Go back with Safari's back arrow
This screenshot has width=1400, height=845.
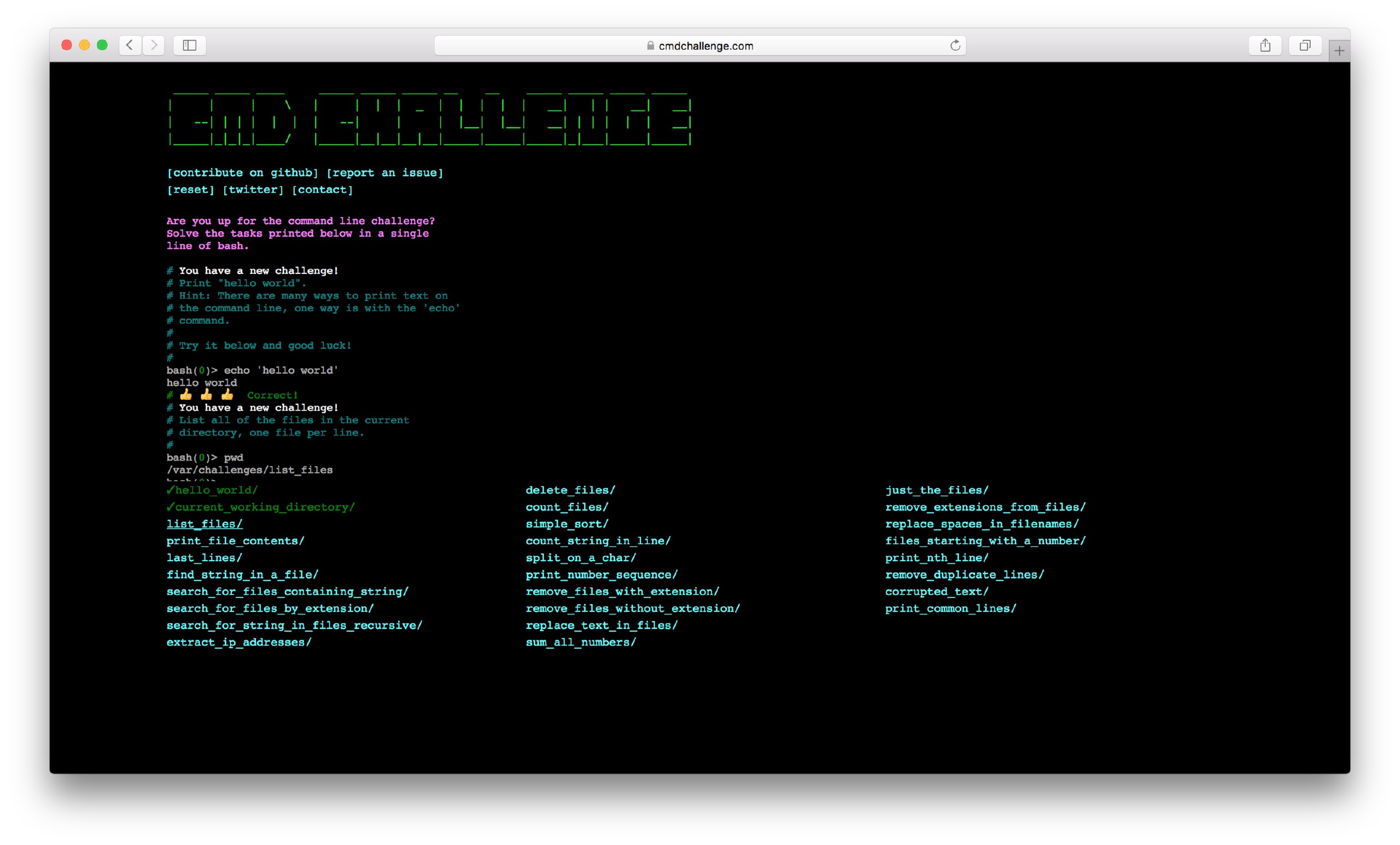130,45
